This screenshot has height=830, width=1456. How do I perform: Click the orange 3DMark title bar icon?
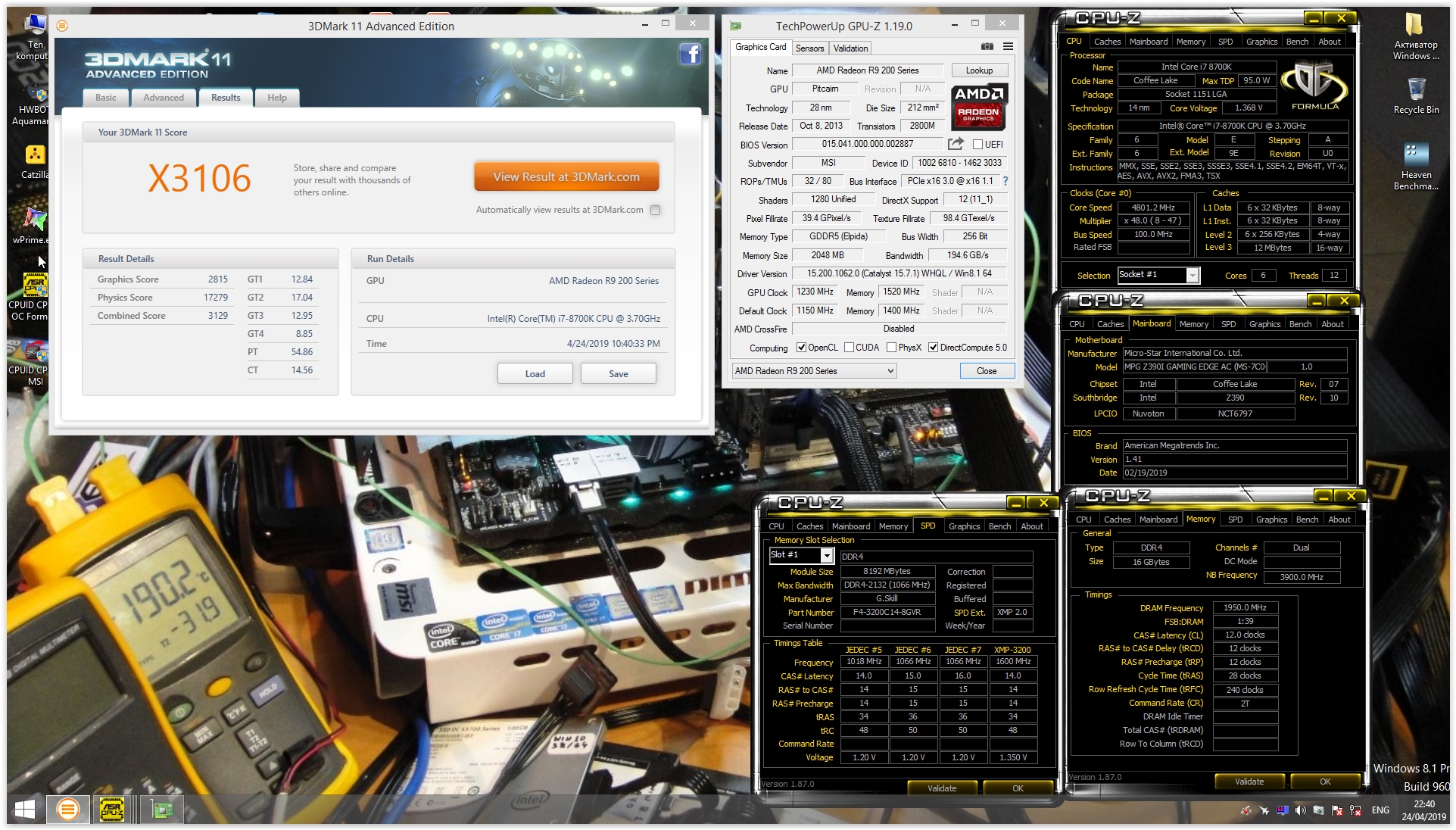pos(62,26)
